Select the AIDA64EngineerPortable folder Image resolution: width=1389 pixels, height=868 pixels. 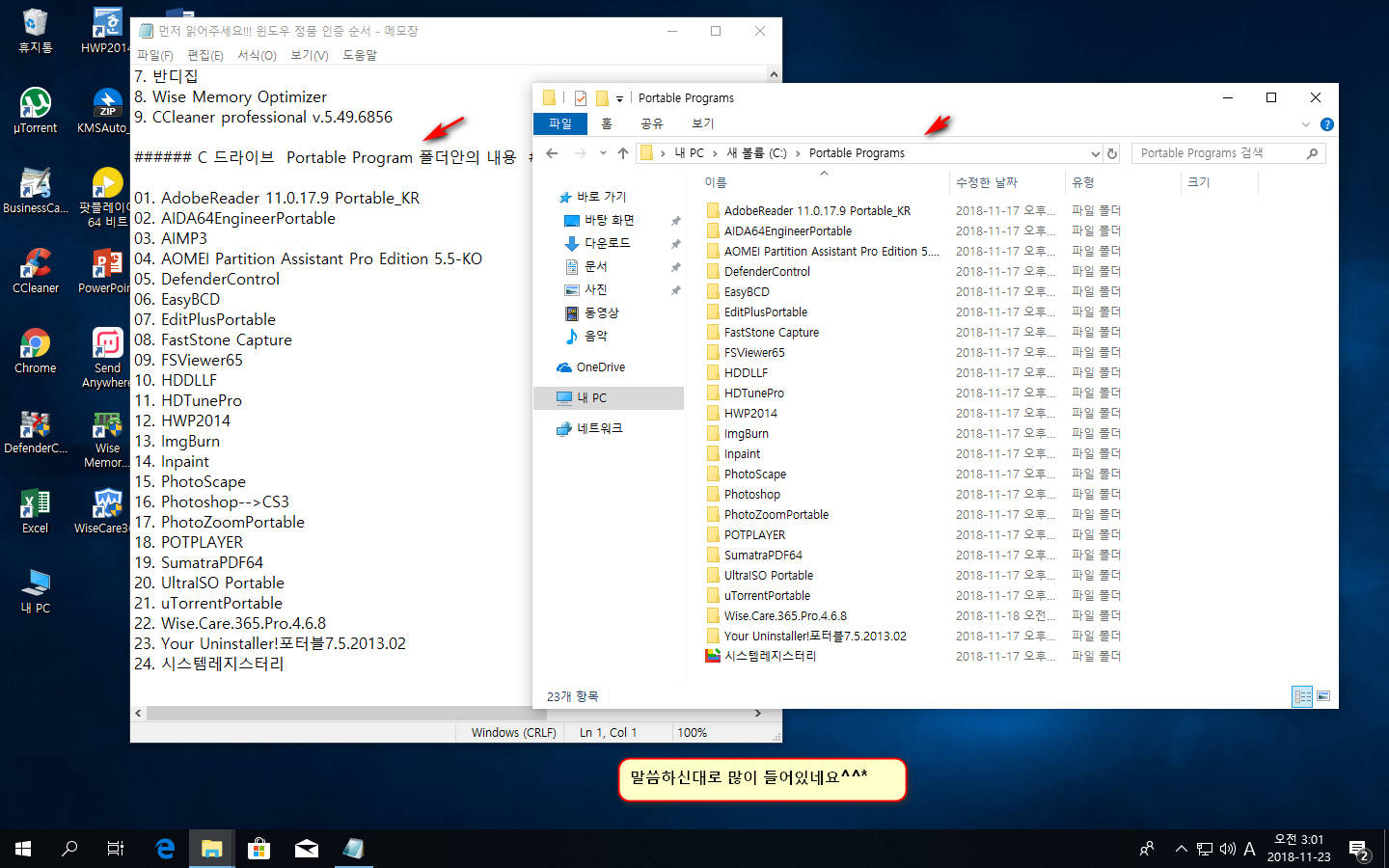click(788, 231)
